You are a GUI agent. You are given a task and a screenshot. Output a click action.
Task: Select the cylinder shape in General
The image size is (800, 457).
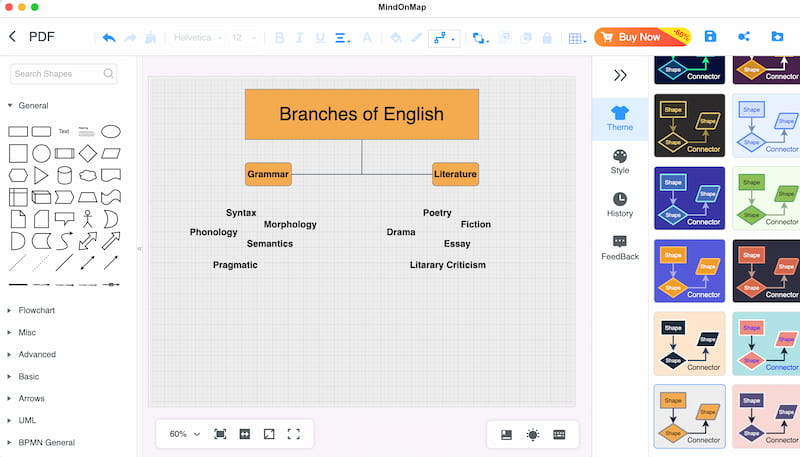pos(64,175)
